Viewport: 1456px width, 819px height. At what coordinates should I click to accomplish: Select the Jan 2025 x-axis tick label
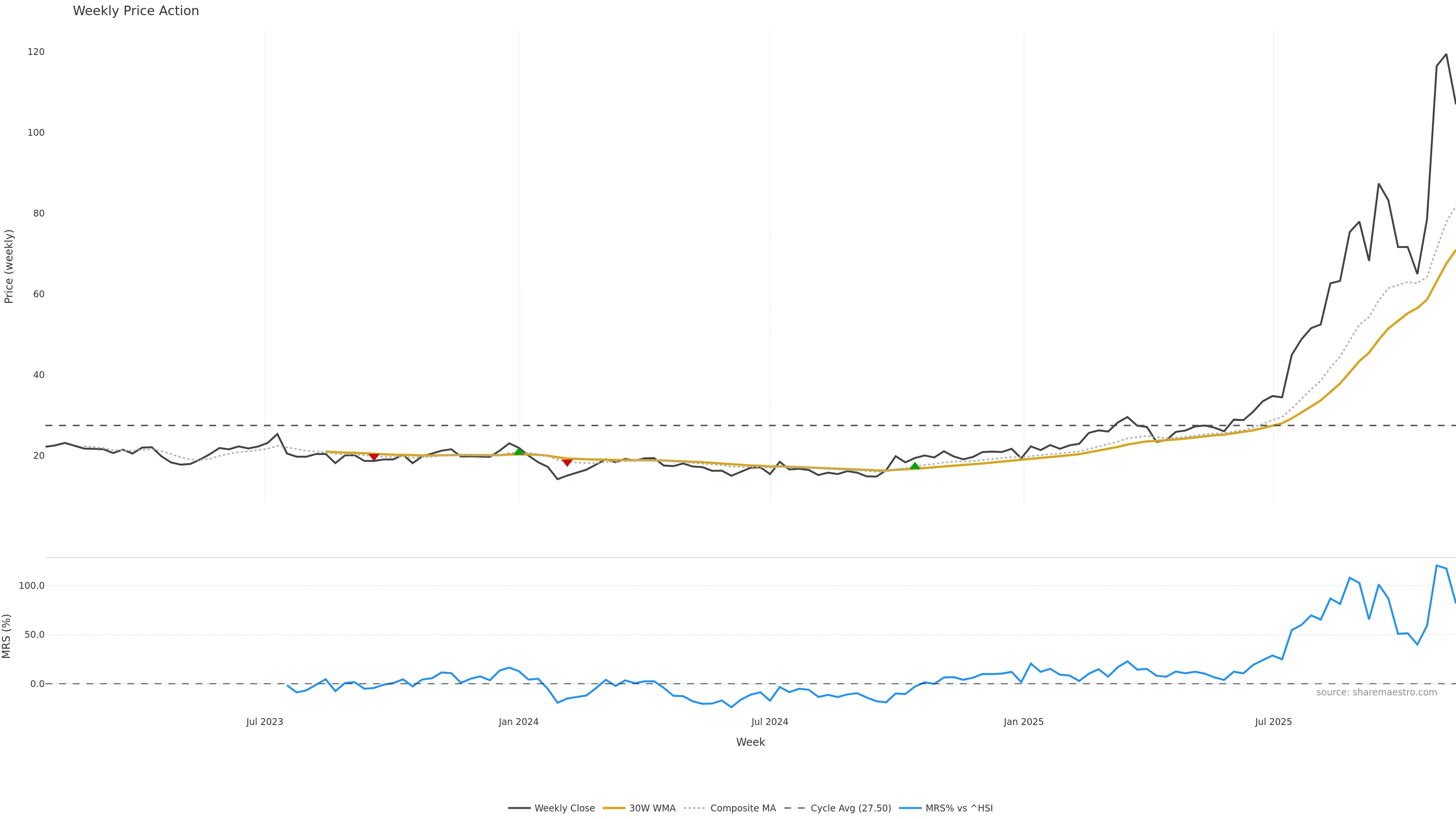[1024, 722]
